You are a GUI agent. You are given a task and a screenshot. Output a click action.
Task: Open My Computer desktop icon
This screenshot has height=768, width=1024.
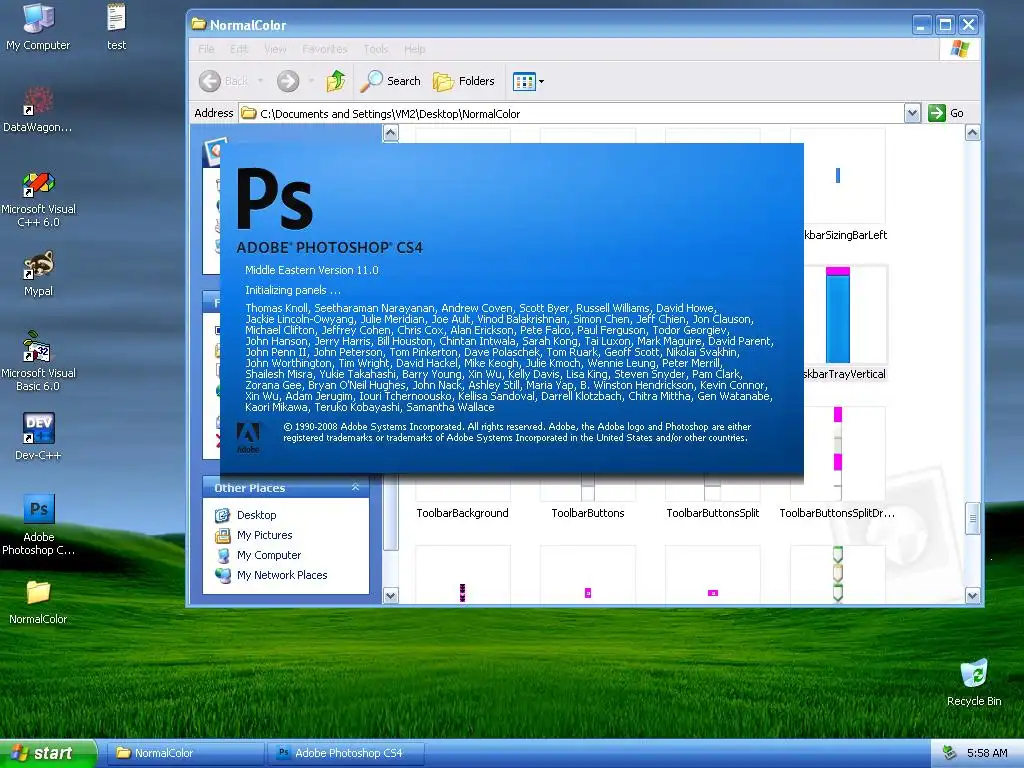pos(38,26)
